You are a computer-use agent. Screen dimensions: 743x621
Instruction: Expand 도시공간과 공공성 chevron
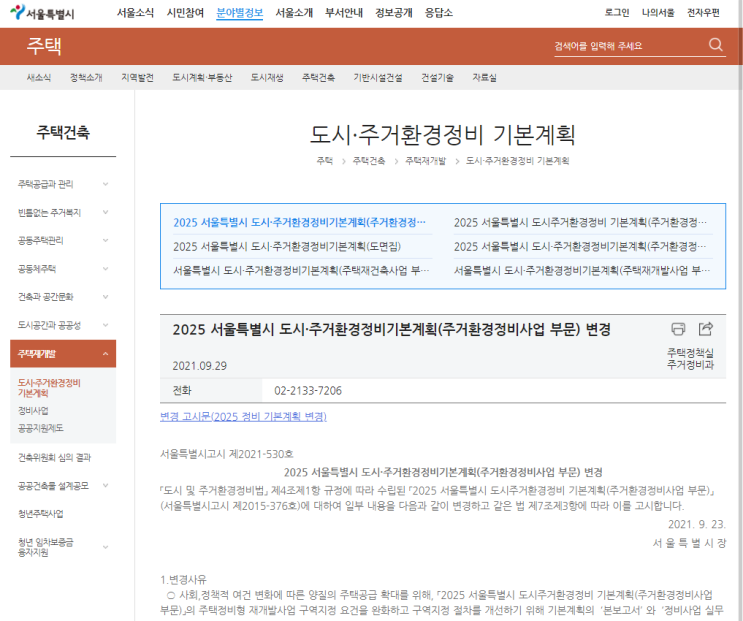(x=106, y=325)
